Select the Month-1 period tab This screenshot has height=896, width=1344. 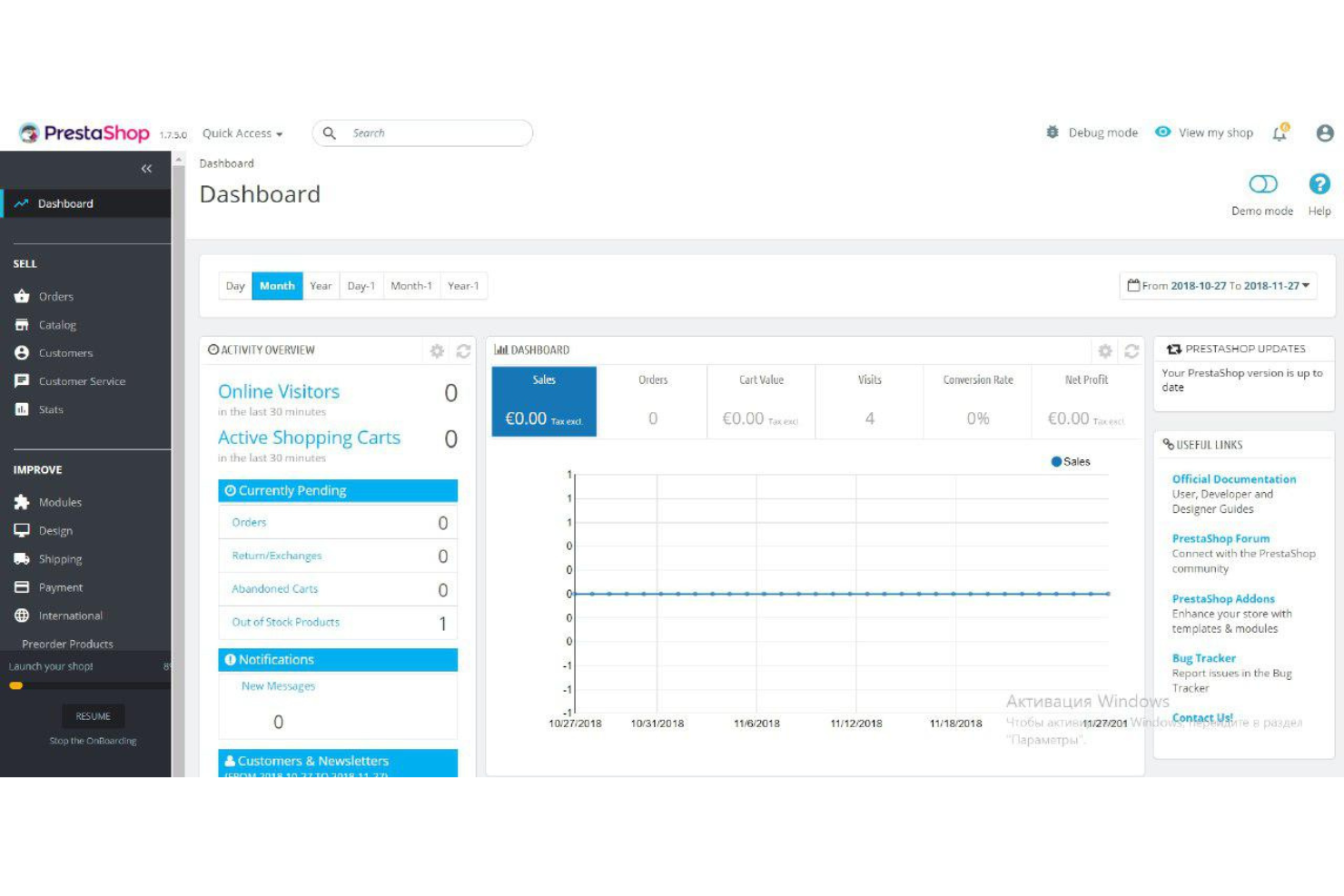point(411,286)
